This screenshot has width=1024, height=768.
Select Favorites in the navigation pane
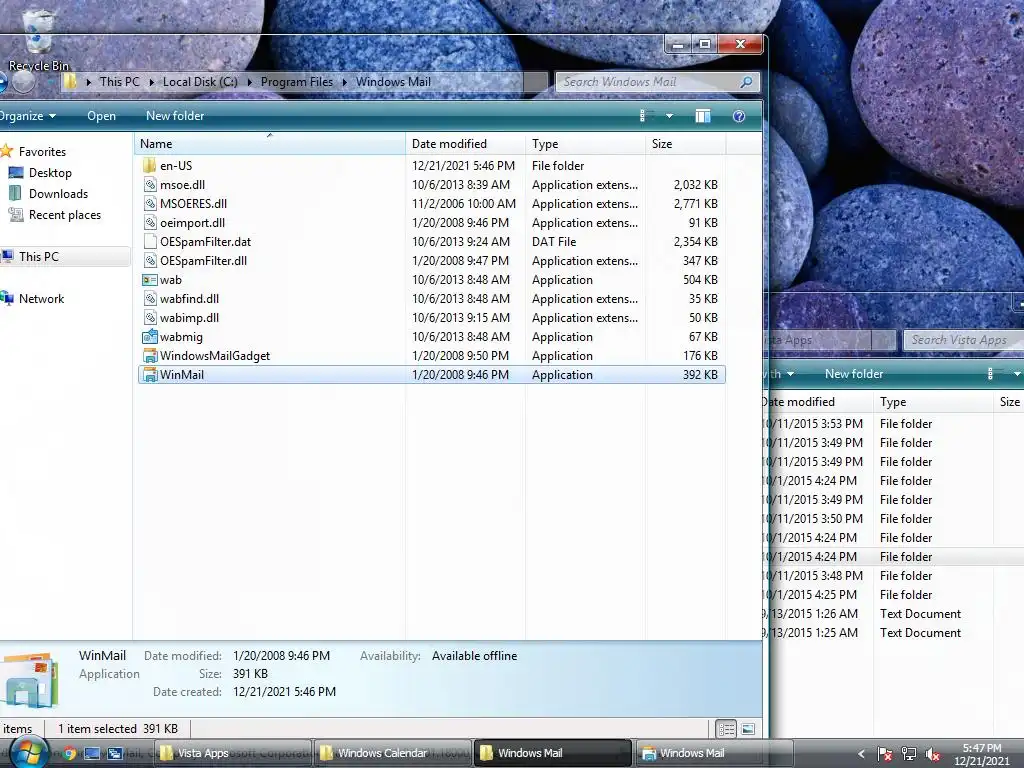[x=42, y=152]
